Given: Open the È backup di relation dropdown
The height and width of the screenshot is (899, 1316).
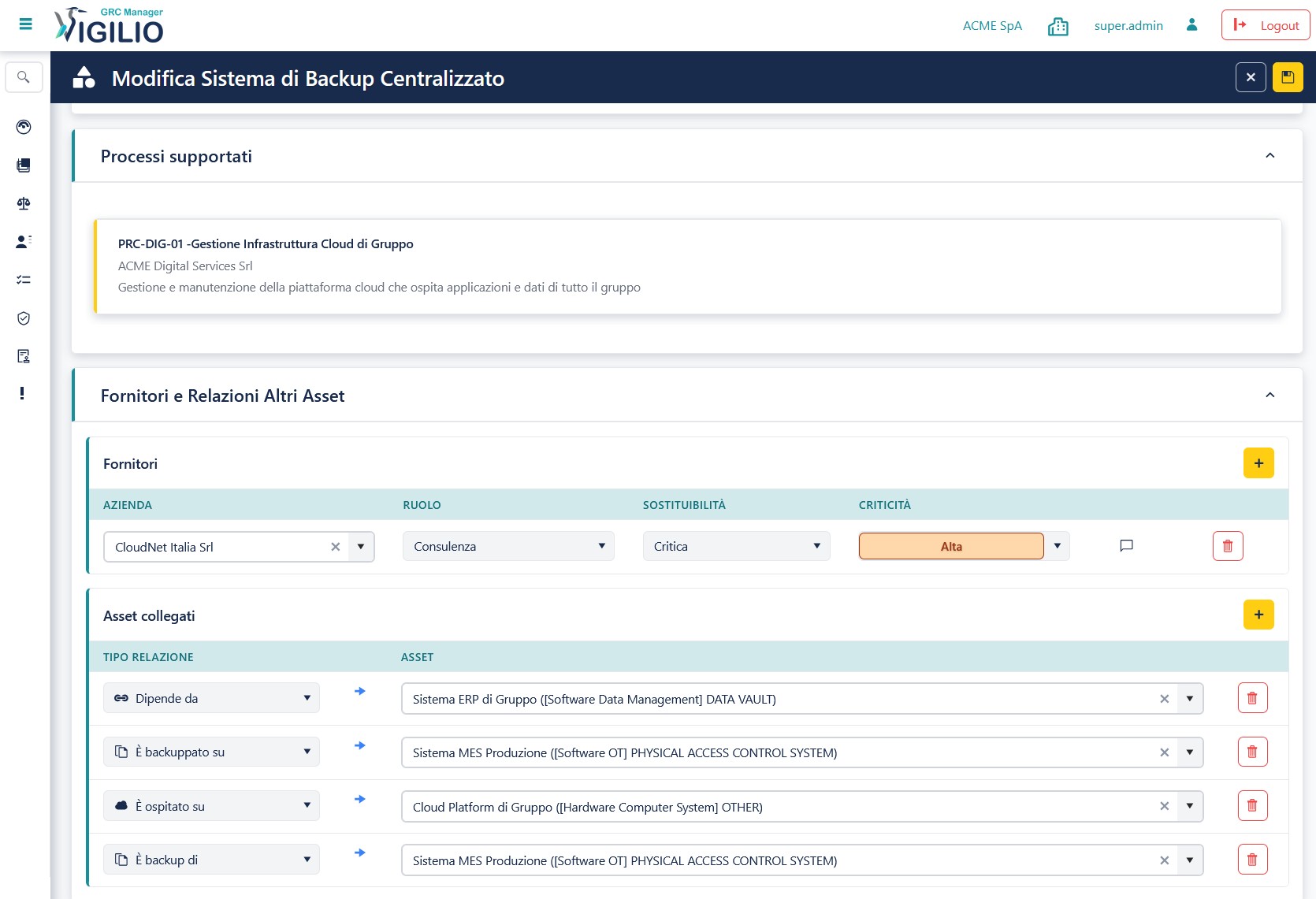Looking at the screenshot, I should pyautogui.click(x=211, y=860).
